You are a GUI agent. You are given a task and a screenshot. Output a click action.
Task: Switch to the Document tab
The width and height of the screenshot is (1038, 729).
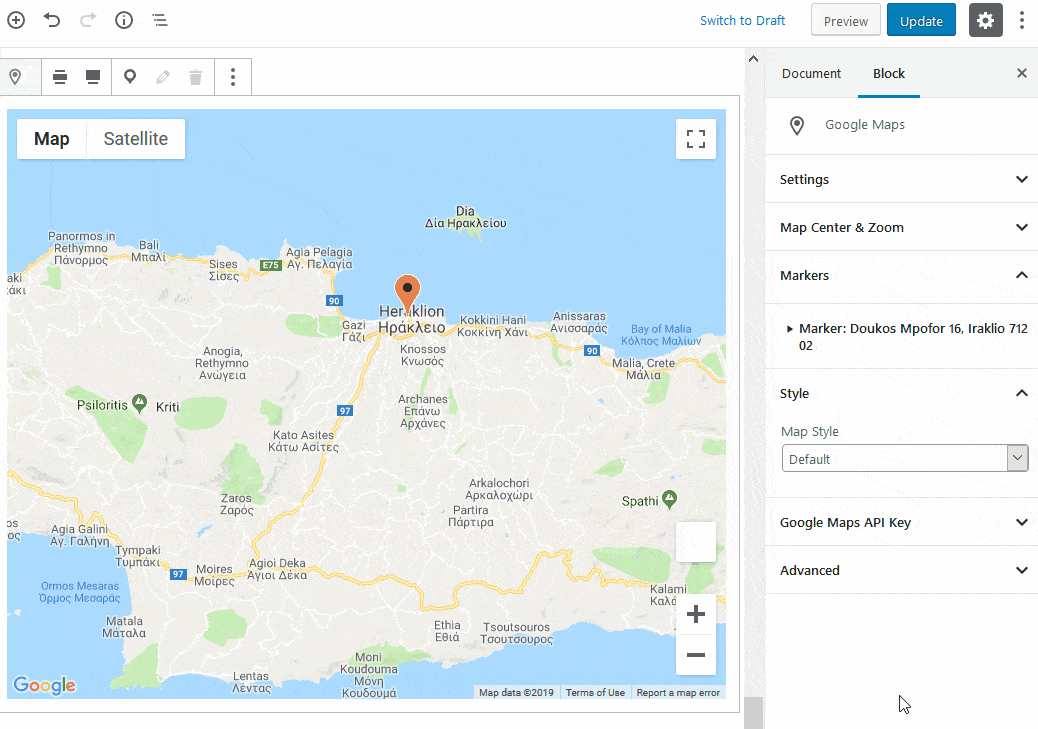[x=811, y=73]
